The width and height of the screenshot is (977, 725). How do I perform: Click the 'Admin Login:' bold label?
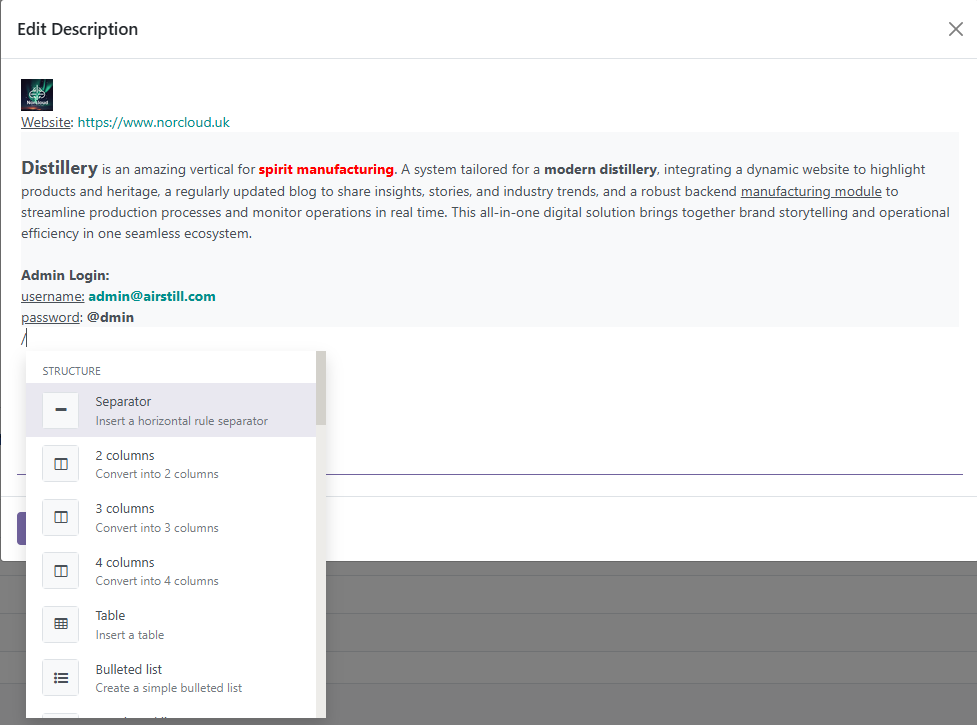pos(65,275)
